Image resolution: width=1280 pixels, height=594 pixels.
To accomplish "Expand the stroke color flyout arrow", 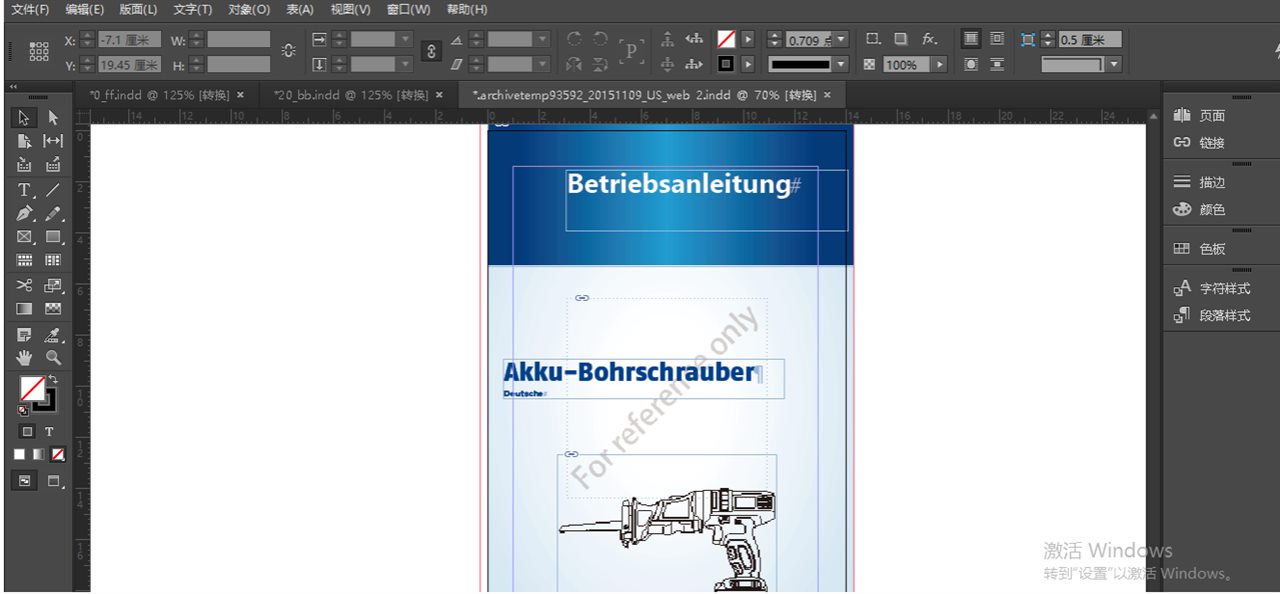I will click(x=747, y=64).
